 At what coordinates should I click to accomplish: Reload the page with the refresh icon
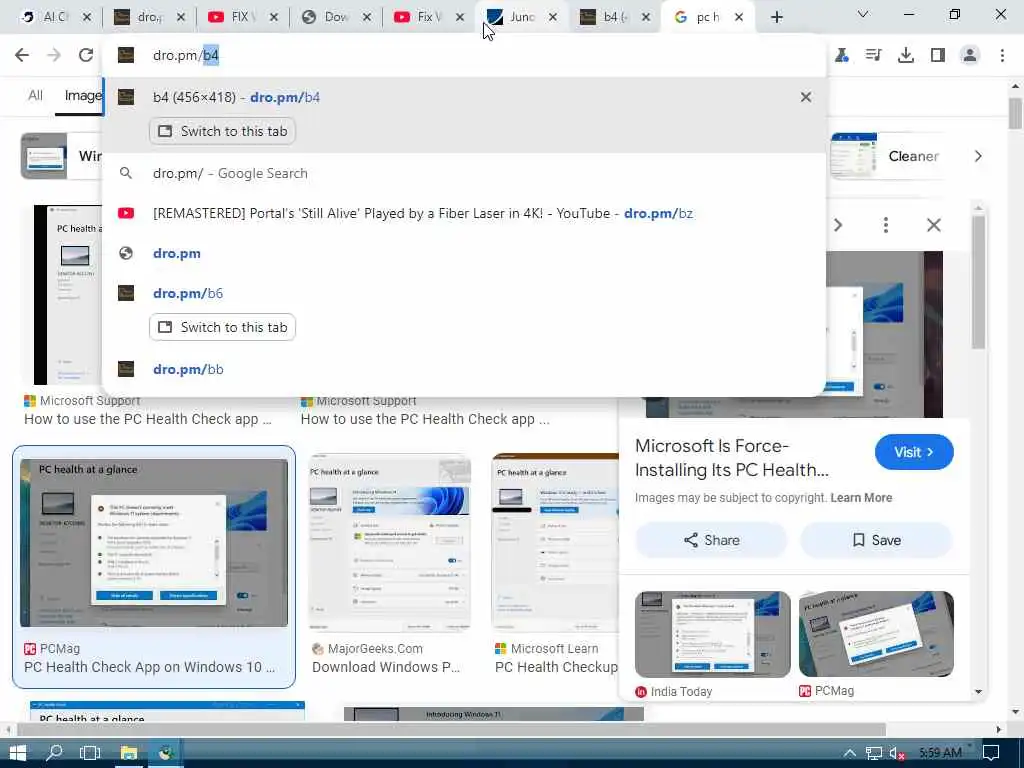(x=86, y=56)
